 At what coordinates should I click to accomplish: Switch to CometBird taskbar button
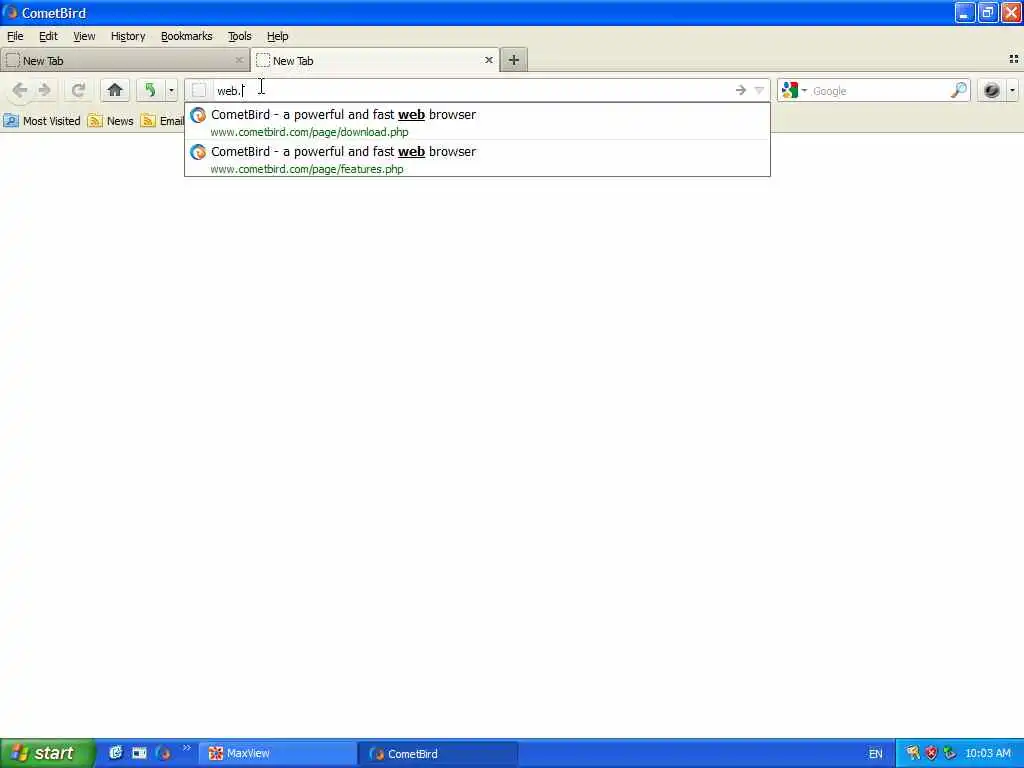click(438, 753)
